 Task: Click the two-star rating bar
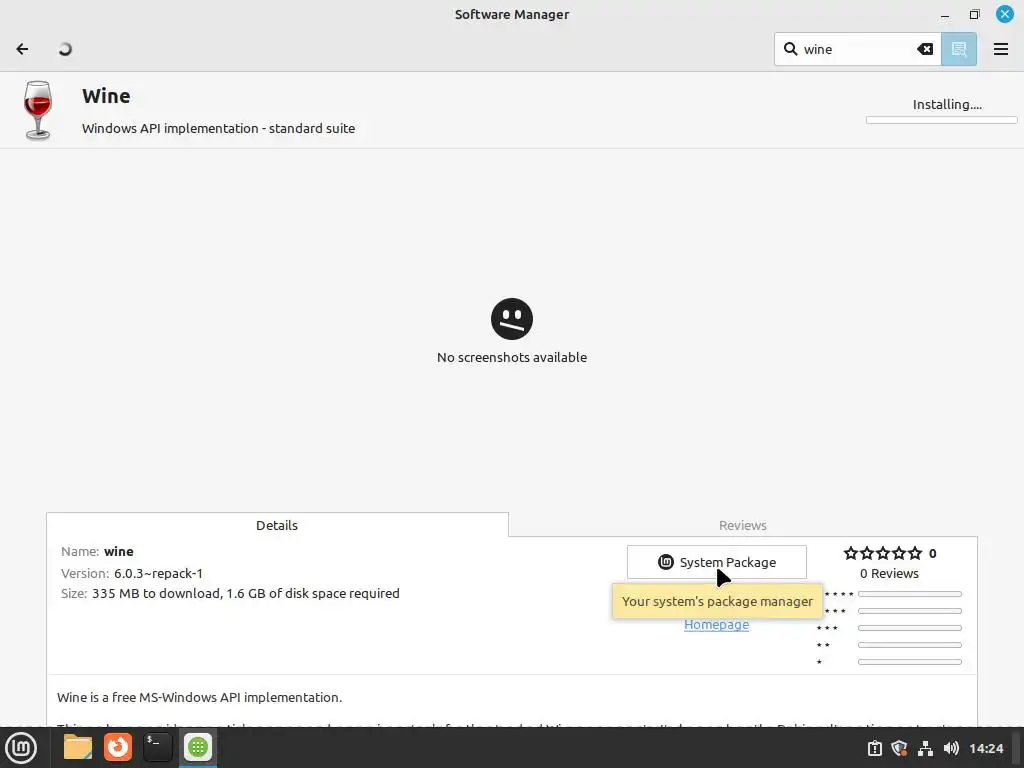click(910, 645)
